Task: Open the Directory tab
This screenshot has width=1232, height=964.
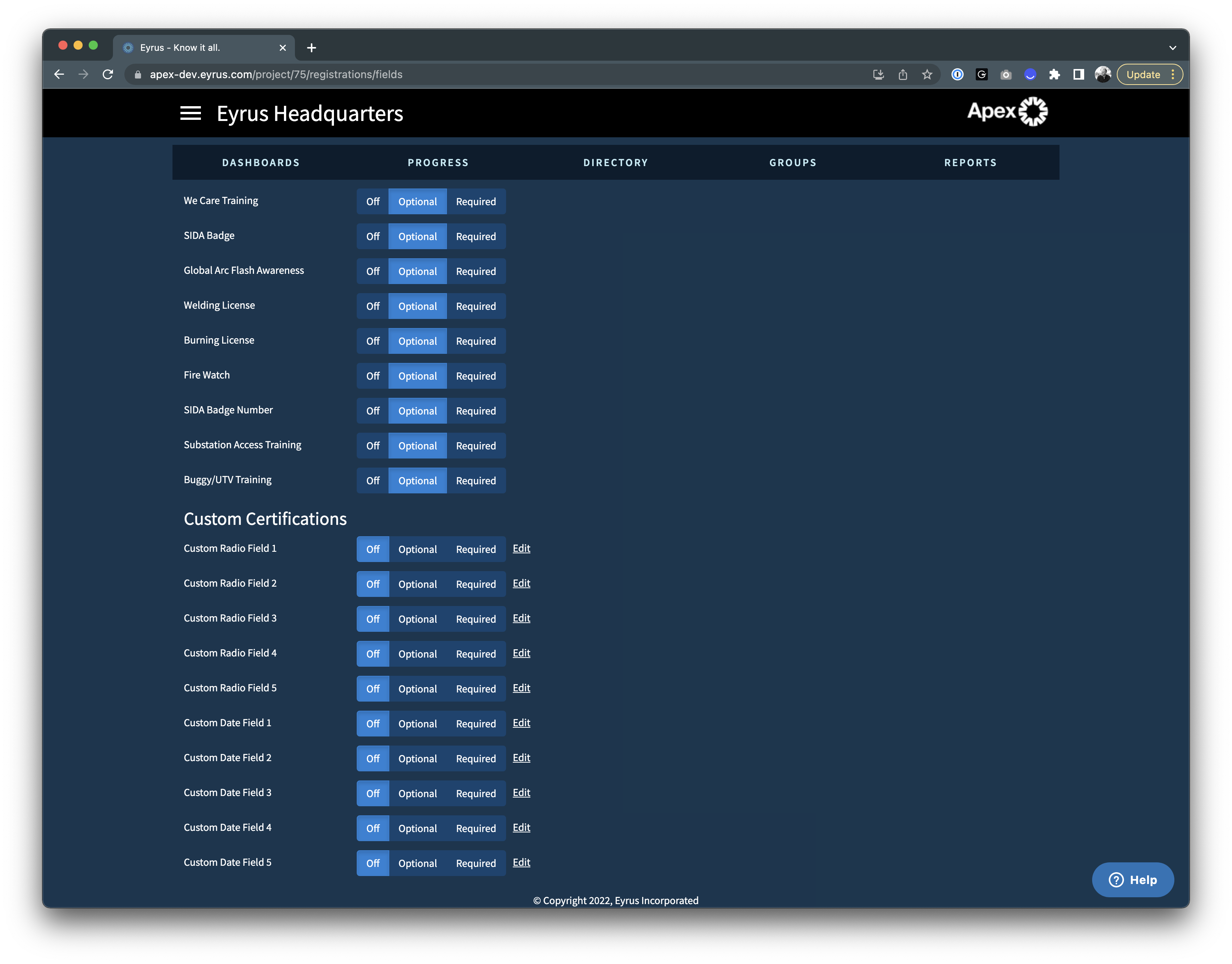Action: pyautogui.click(x=616, y=163)
